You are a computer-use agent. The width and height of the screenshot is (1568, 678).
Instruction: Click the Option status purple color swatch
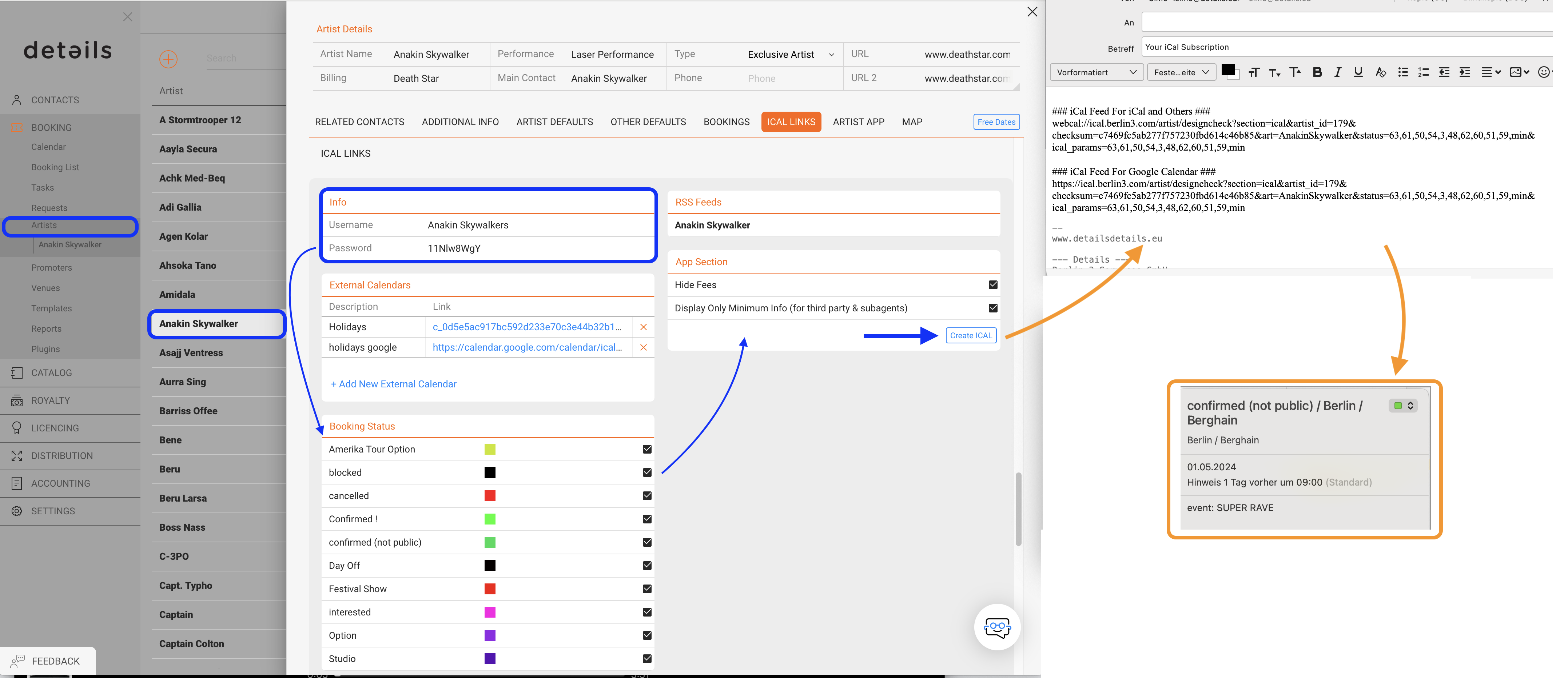click(489, 635)
